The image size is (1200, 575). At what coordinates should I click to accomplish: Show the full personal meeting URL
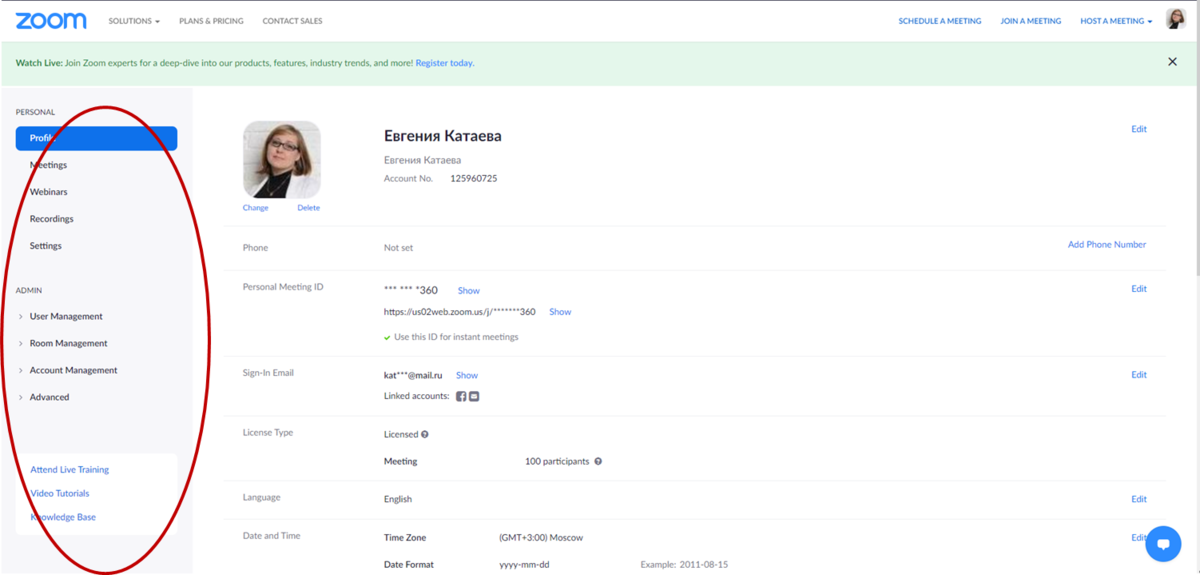(560, 312)
